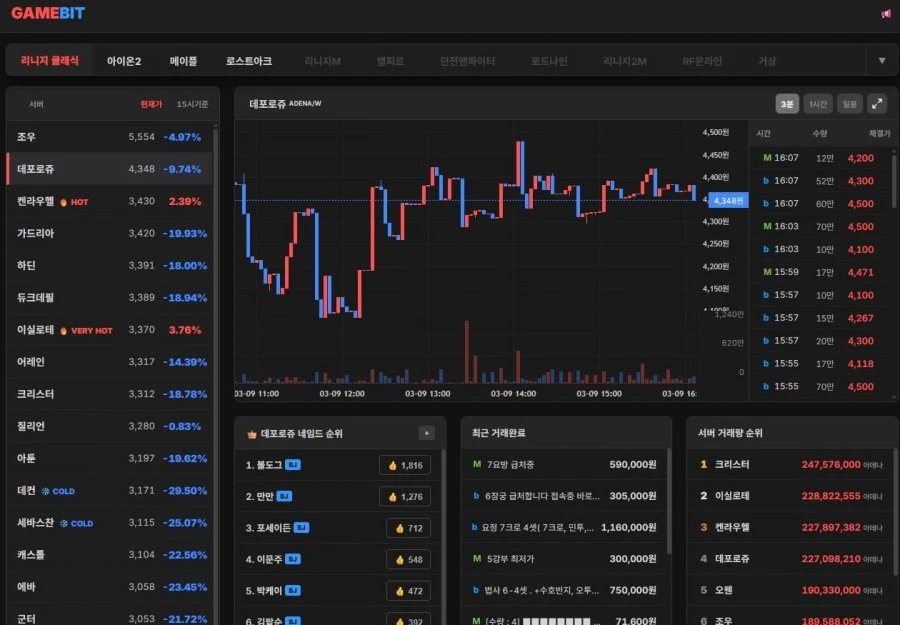Select the 듀크데필 server row
This screenshot has width=900, height=625.
pos(109,297)
